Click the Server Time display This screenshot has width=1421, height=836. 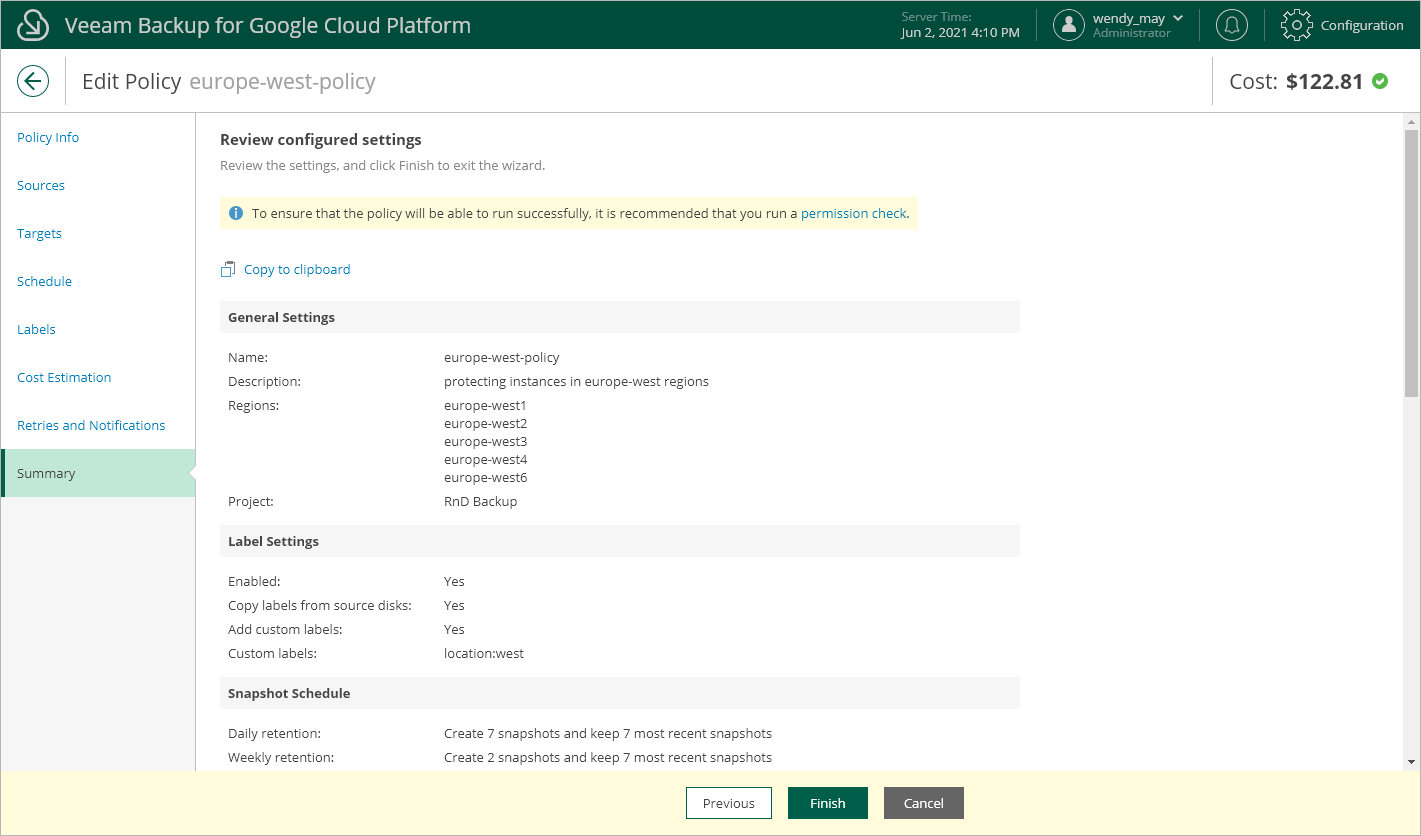coord(960,25)
